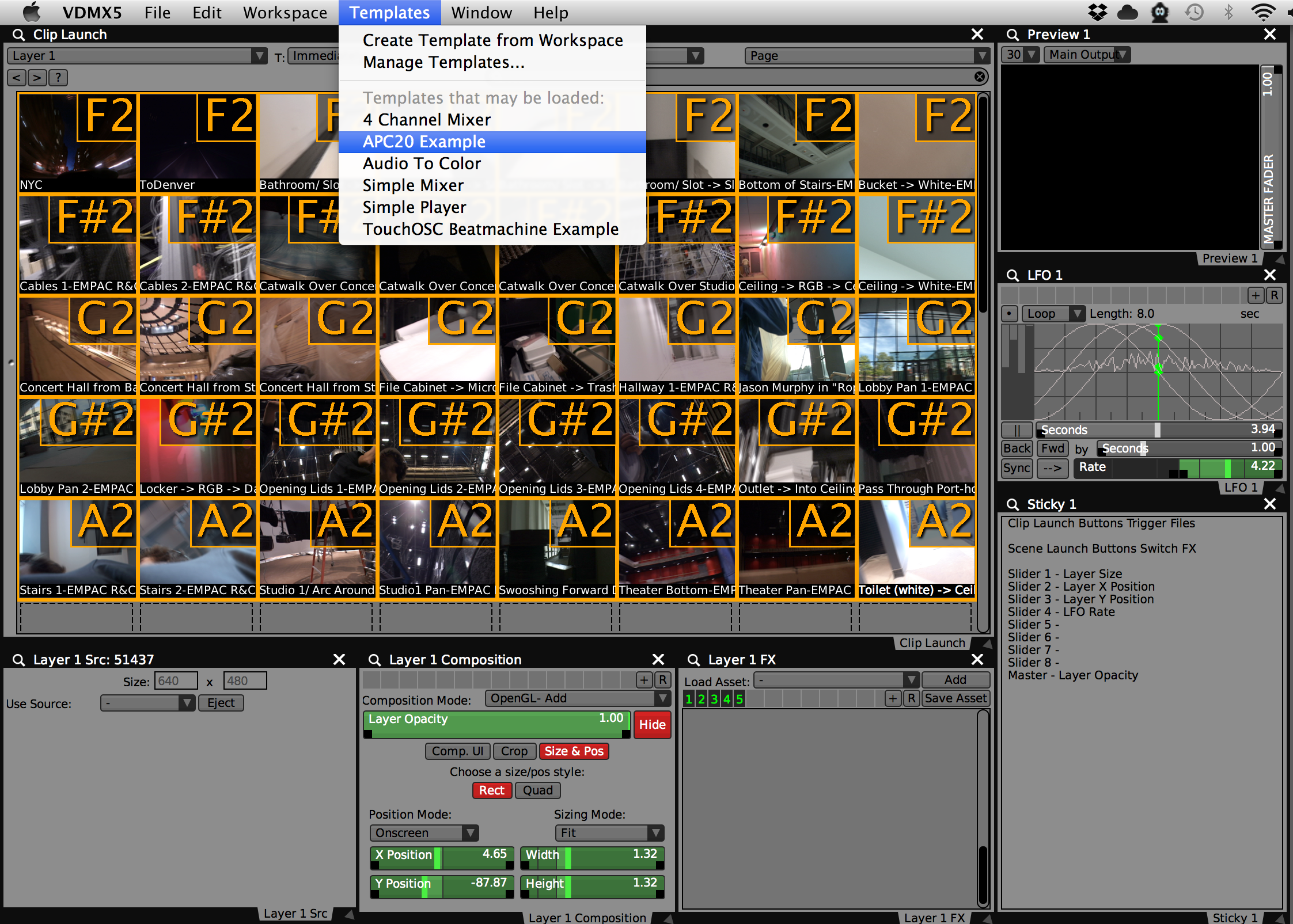
Task: Open the Apple menu
Action: [x=32, y=12]
